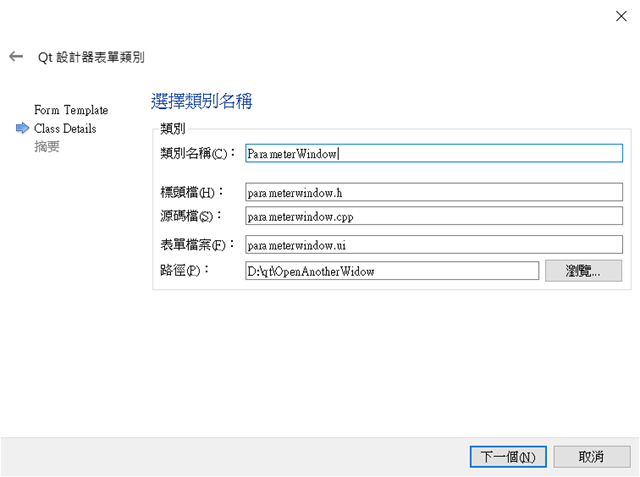Open the 瀏覽... browse button for path
The image size is (640, 477).
point(583,271)
